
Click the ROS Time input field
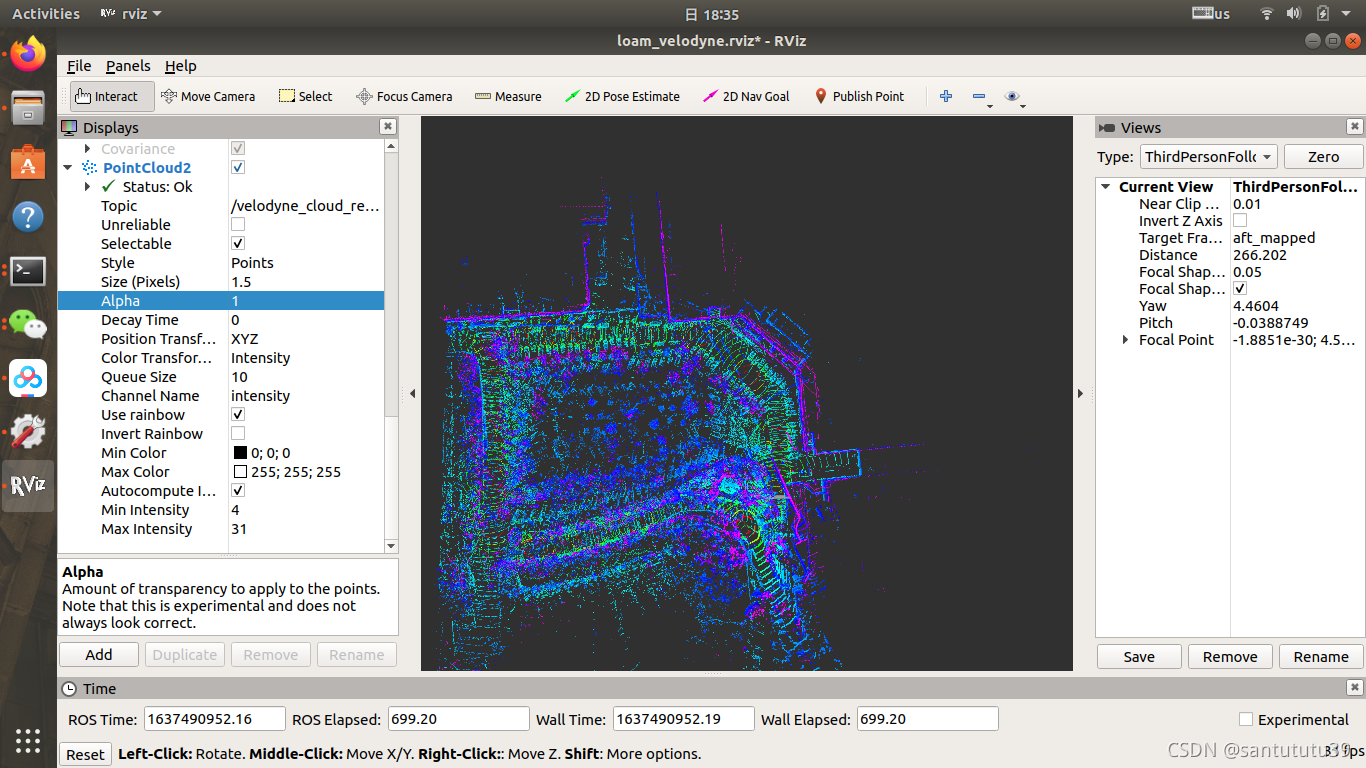(213, 719)
